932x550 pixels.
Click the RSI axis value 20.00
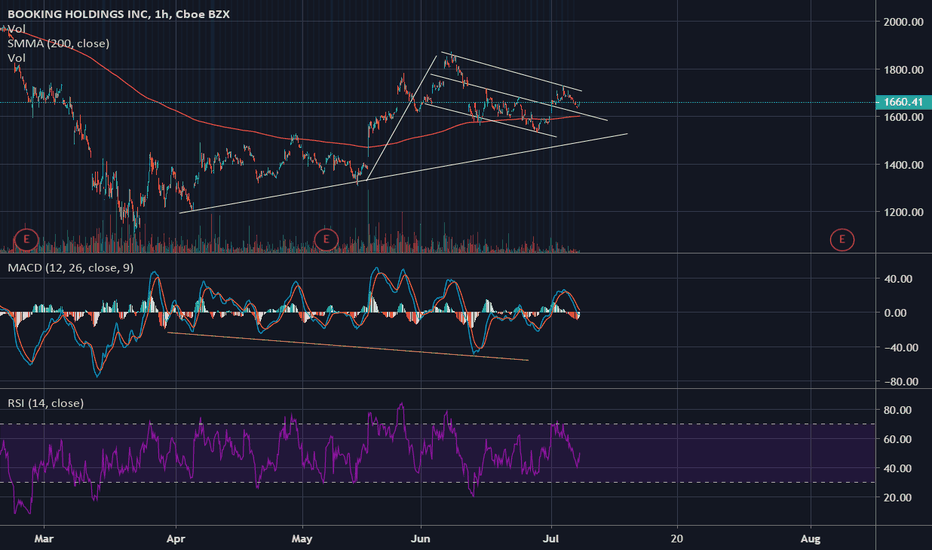(898, 498)
